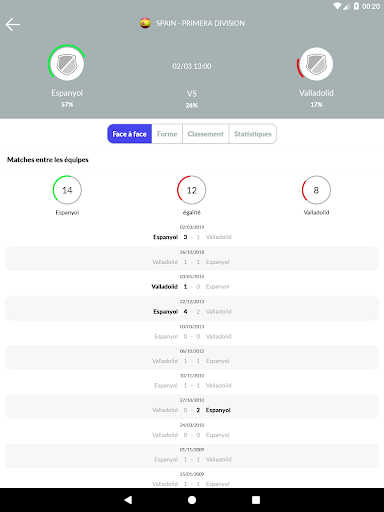Tap the 12 égalité draws circle
This screenshot has width=384, height=512.
point(192,190)
